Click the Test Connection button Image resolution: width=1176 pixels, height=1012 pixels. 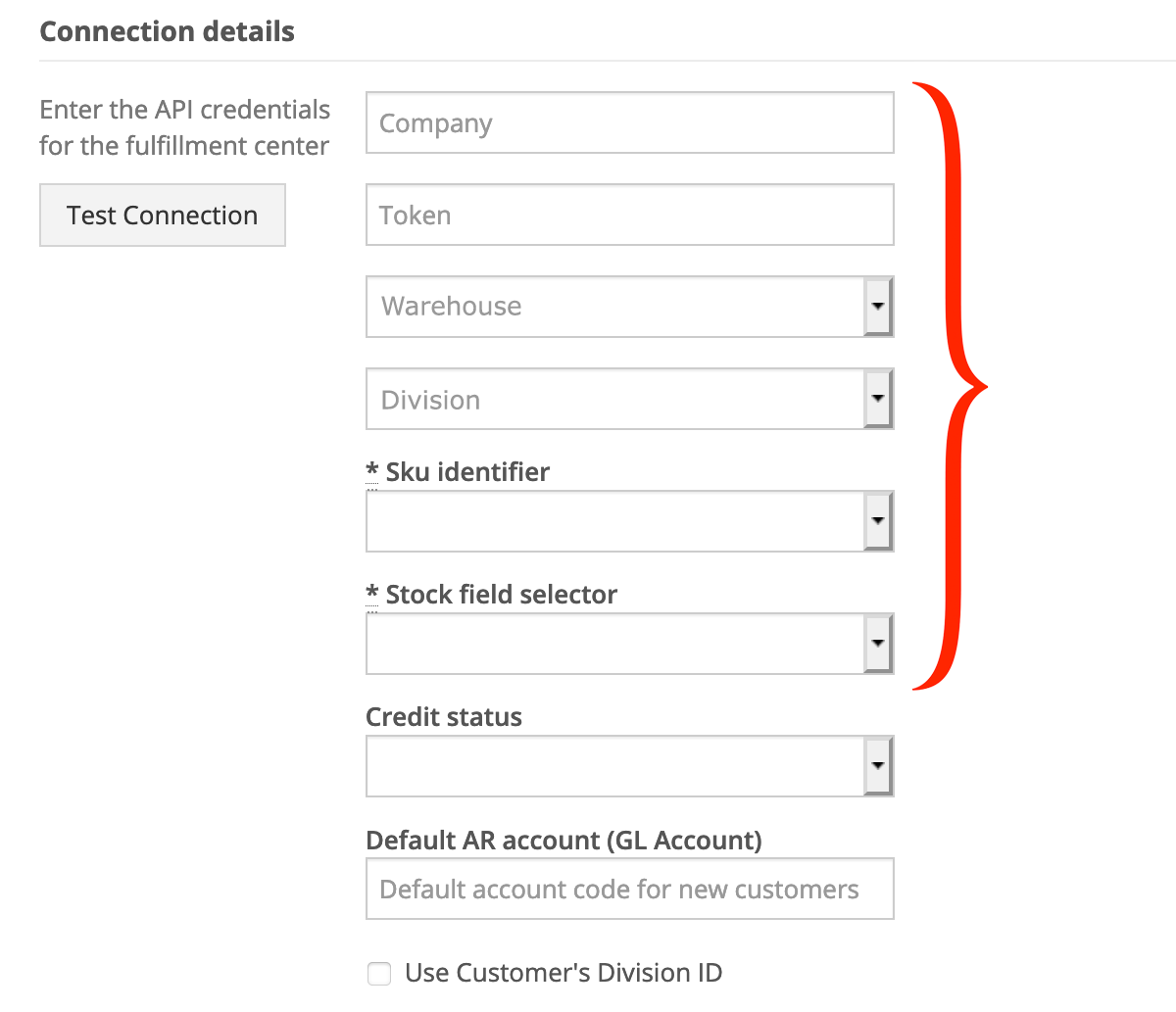163,216
